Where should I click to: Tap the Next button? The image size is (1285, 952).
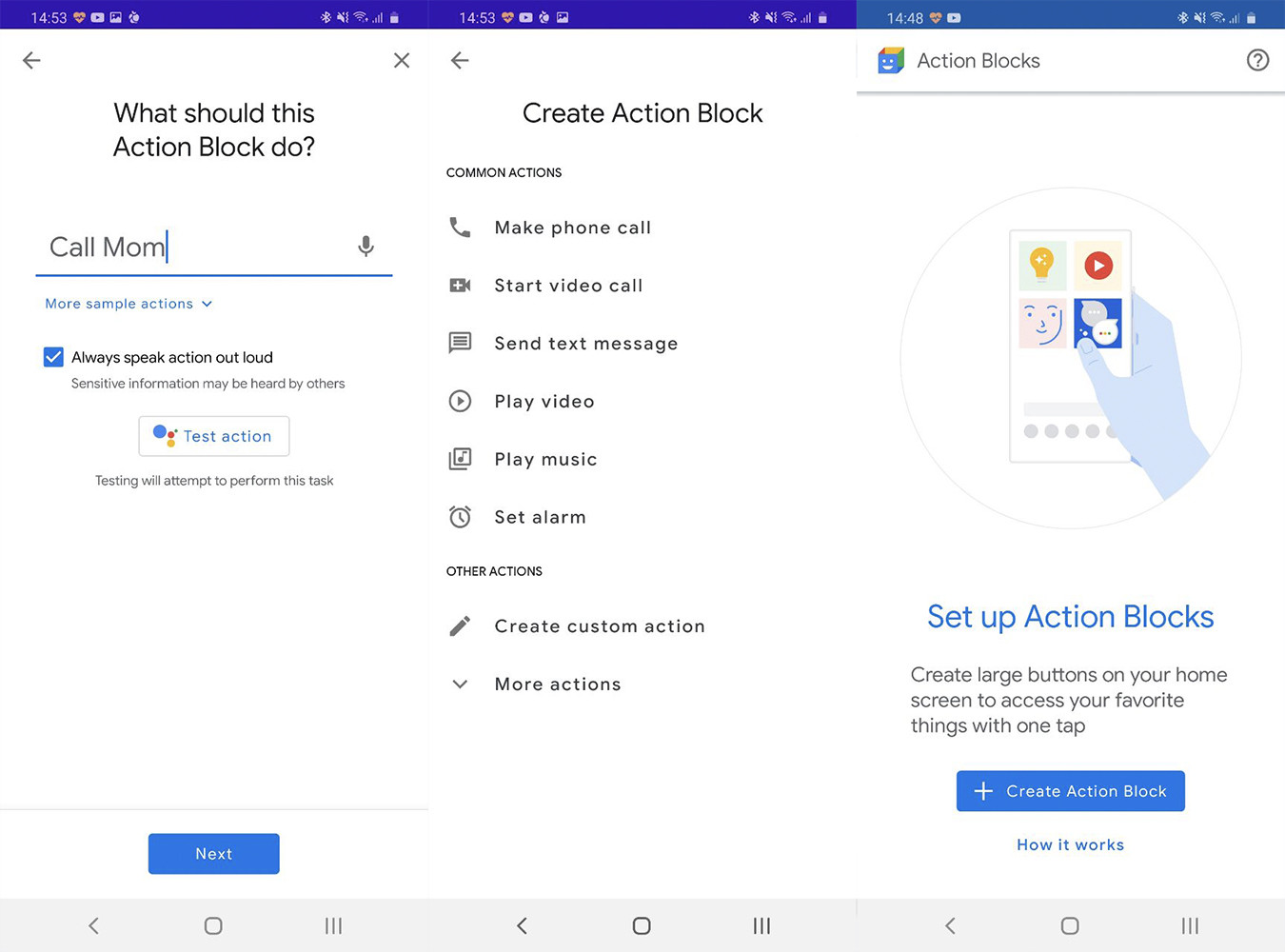213,853
